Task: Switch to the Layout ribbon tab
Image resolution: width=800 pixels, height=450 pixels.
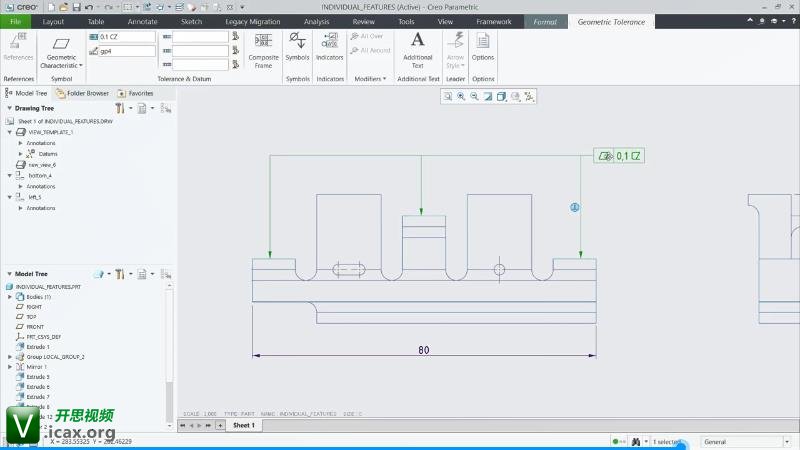Action: click(53, 21)
